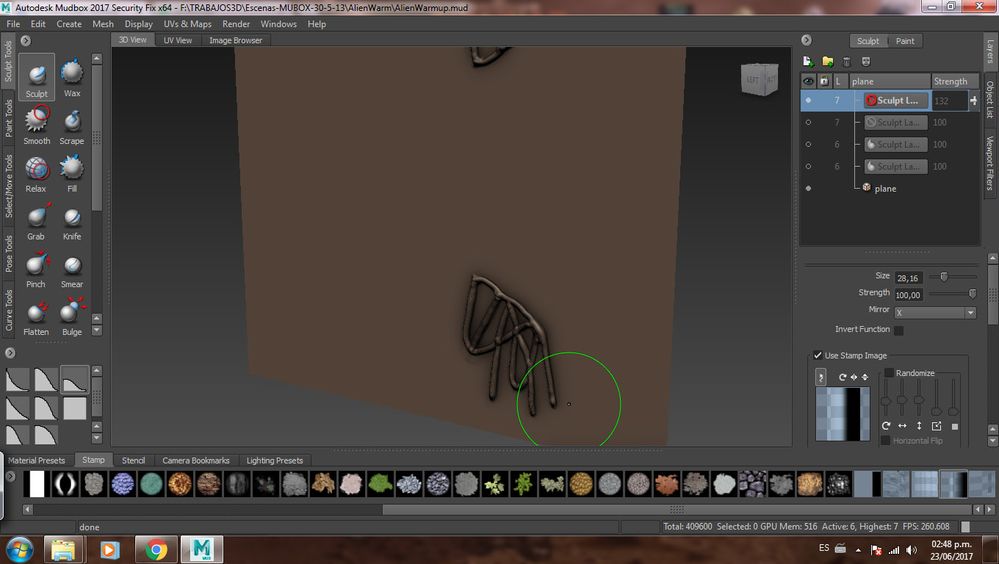Click the horizontal flip stamp arrow icon
The width and height of the screenshot is (999, 564).
click(x=854, y=377)
